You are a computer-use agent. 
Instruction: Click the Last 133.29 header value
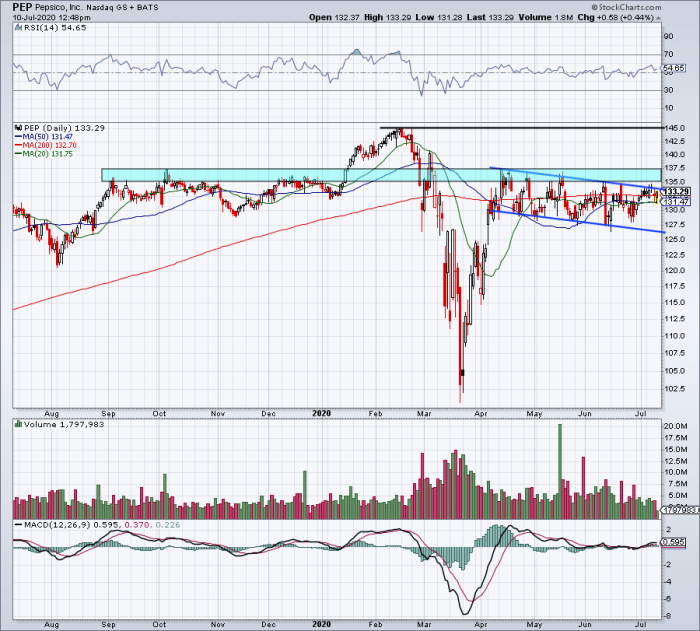(490, 17)
